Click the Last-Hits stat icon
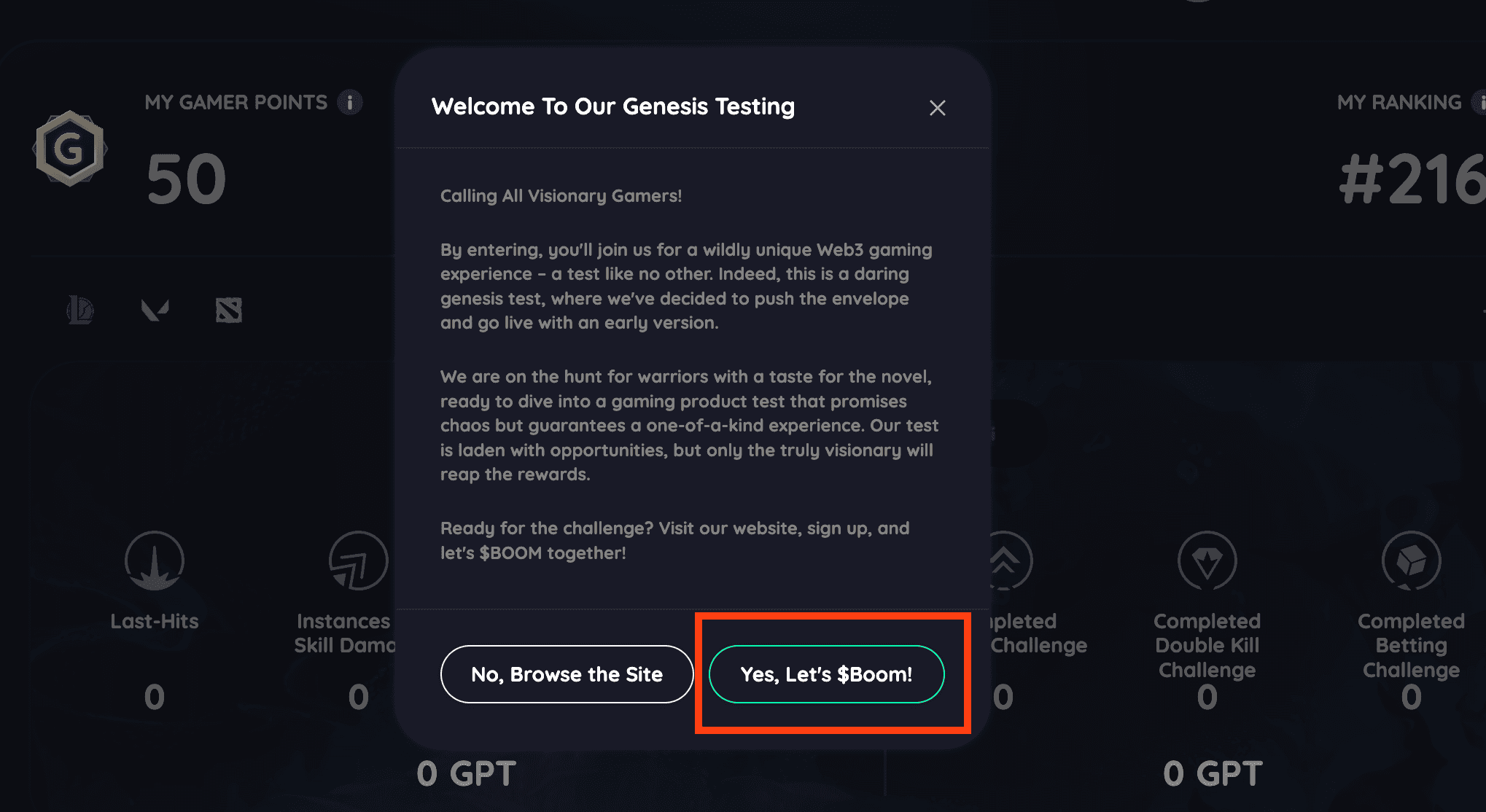 pyautogui.click(x=154, y=561)
